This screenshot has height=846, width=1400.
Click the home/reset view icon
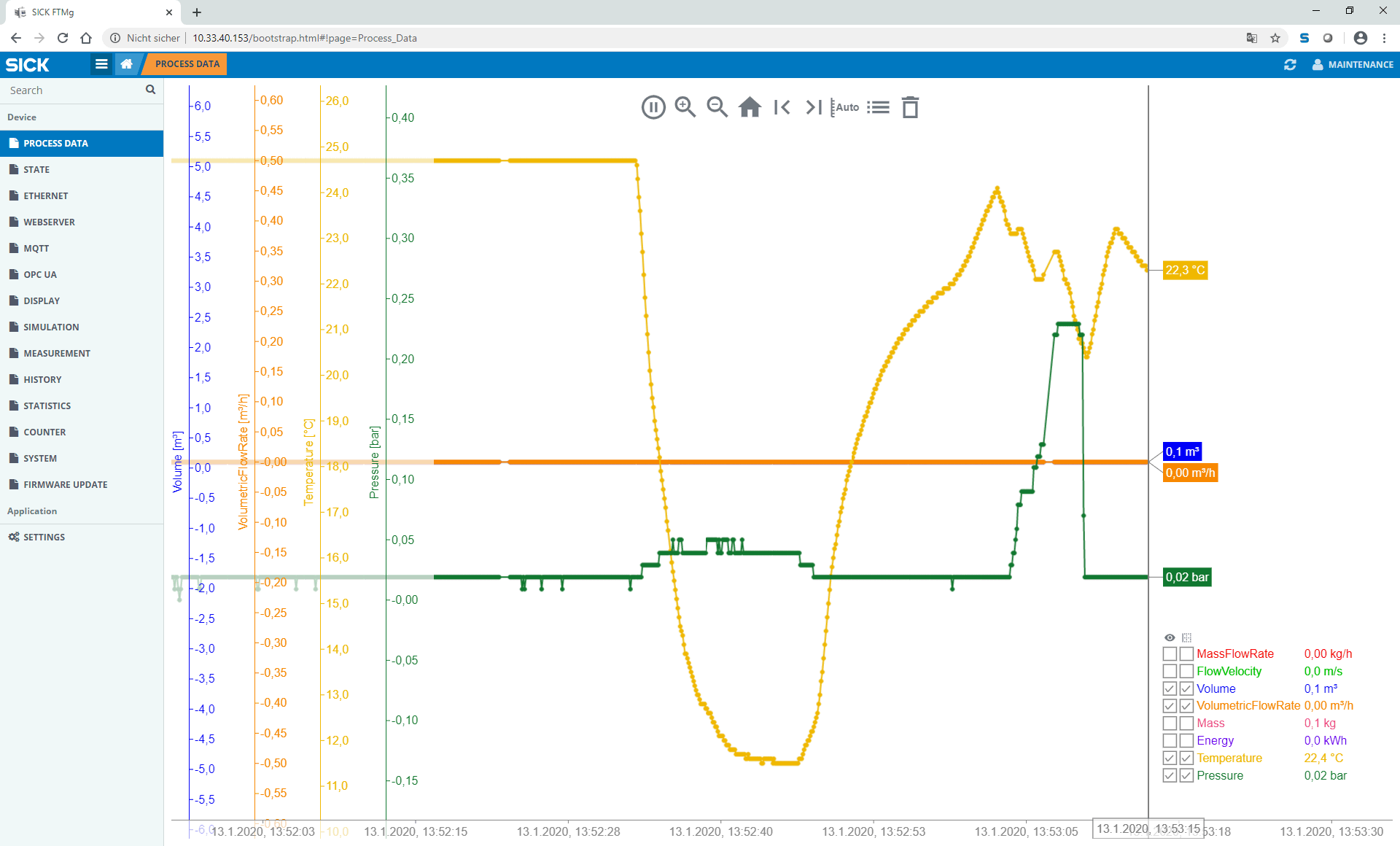[749, 107]
